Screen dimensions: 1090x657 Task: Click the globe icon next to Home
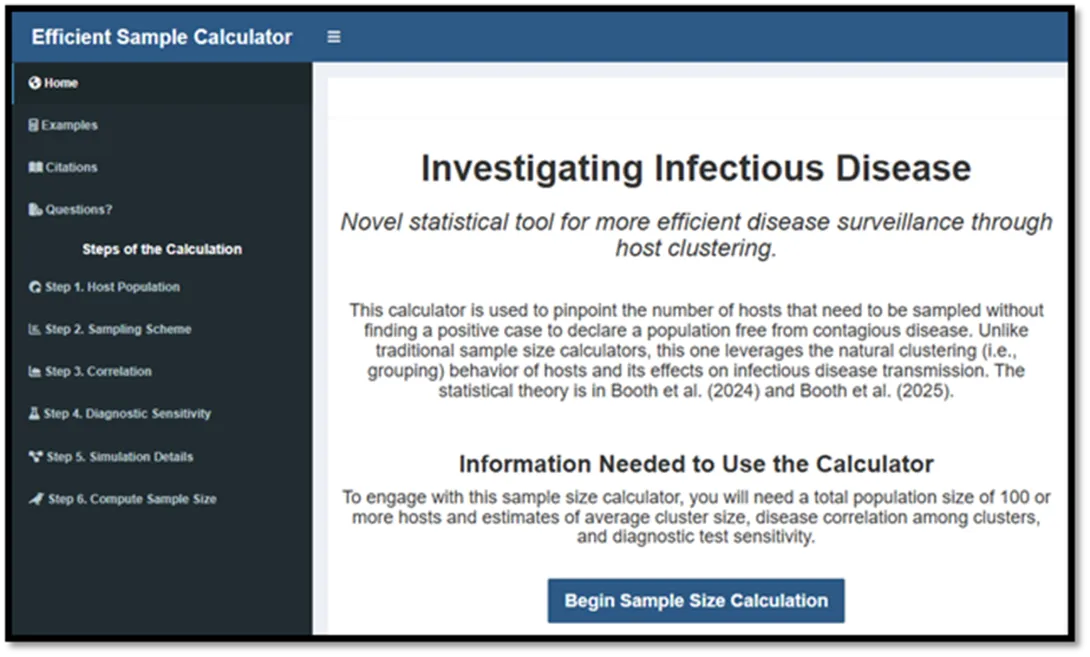(x=34, y=83)
